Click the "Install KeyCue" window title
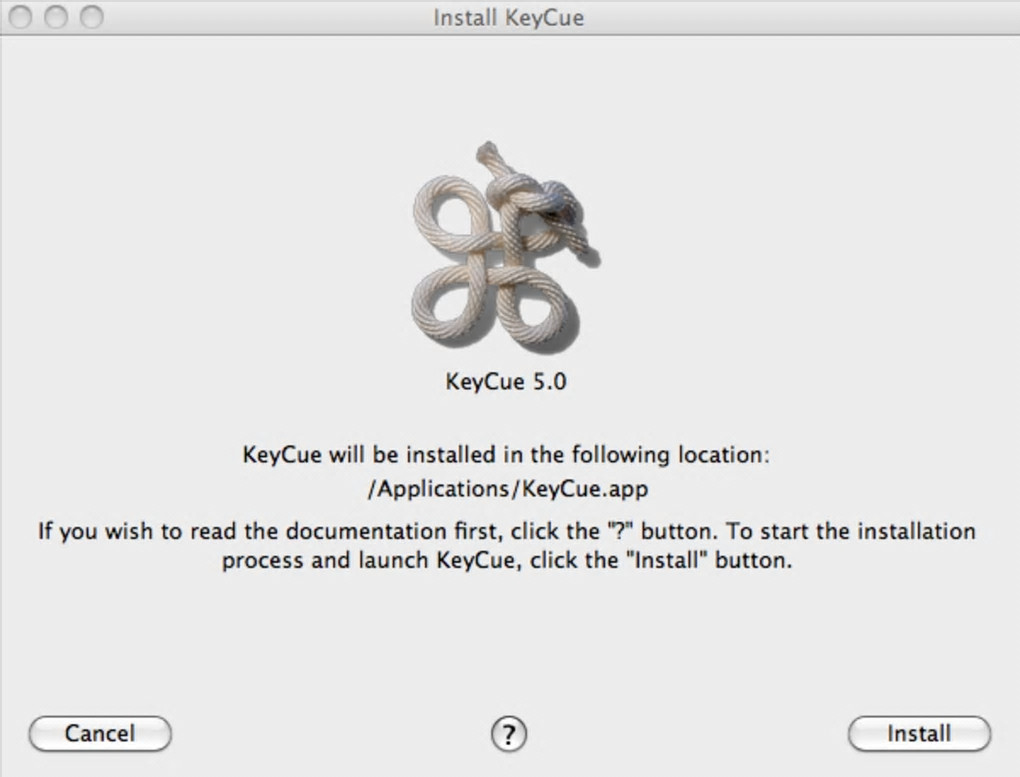The height and width of the screenshot is (777, 1020). click(x=508, y=18)
